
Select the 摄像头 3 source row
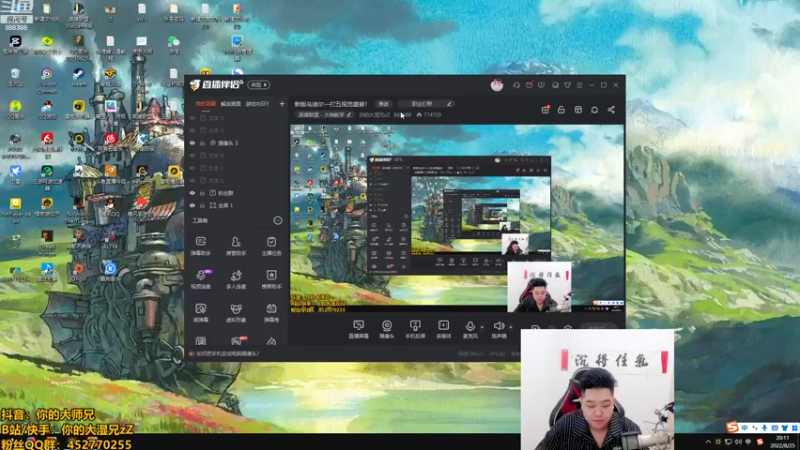235,143
